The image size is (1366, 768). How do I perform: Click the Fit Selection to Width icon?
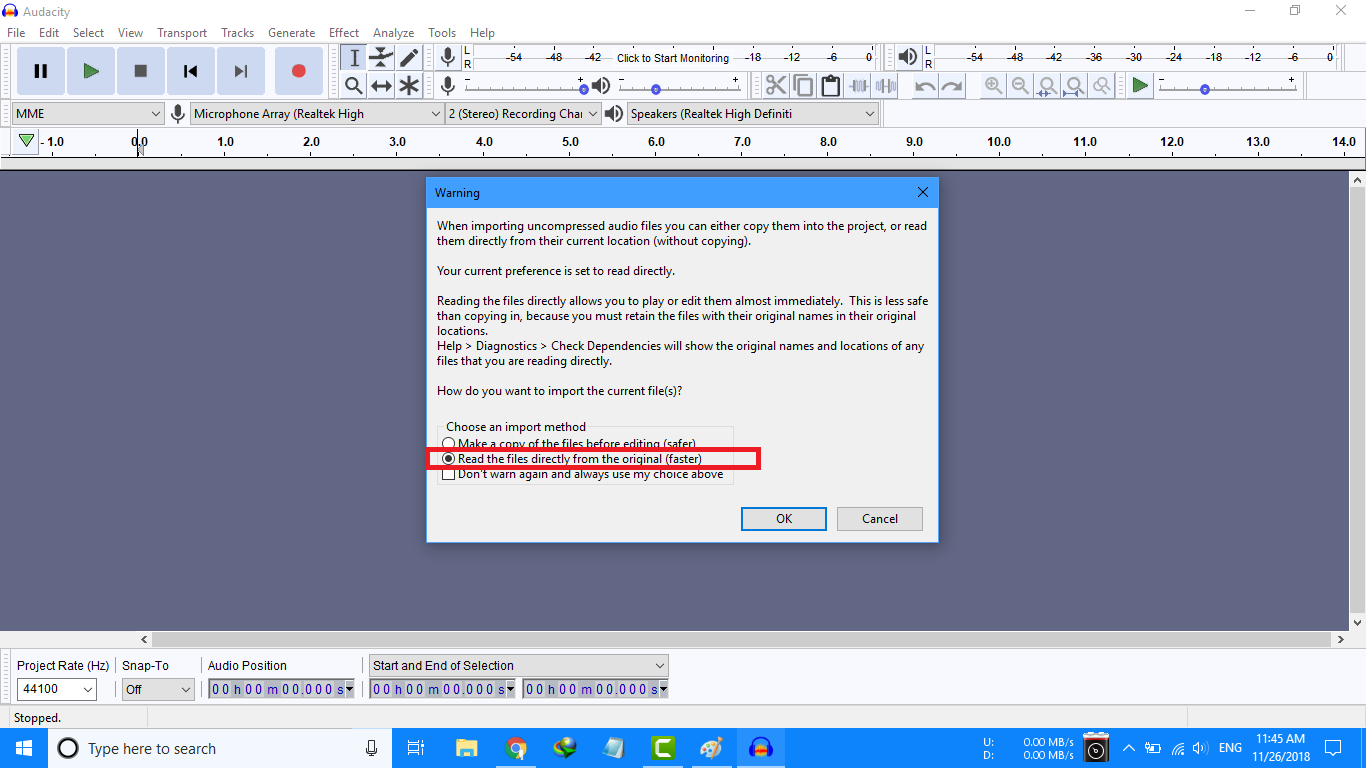click(x=1047, y=86)
